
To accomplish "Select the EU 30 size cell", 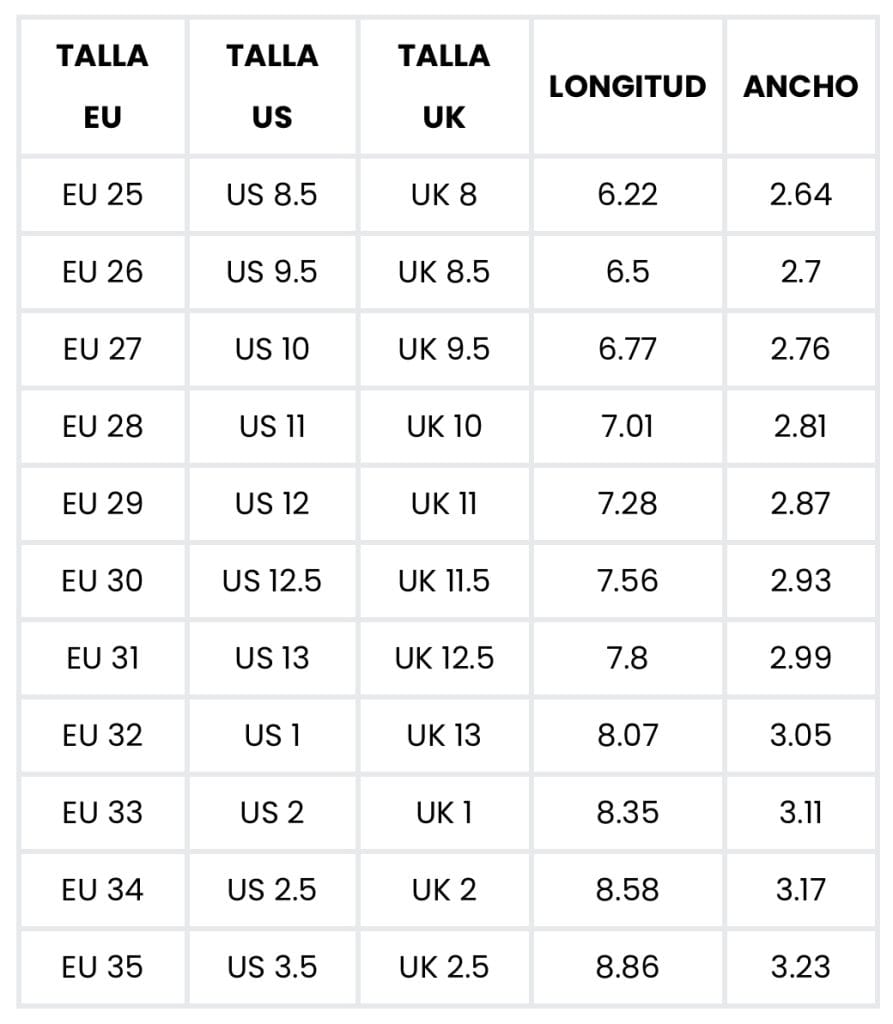I will [x=102, y=581].
